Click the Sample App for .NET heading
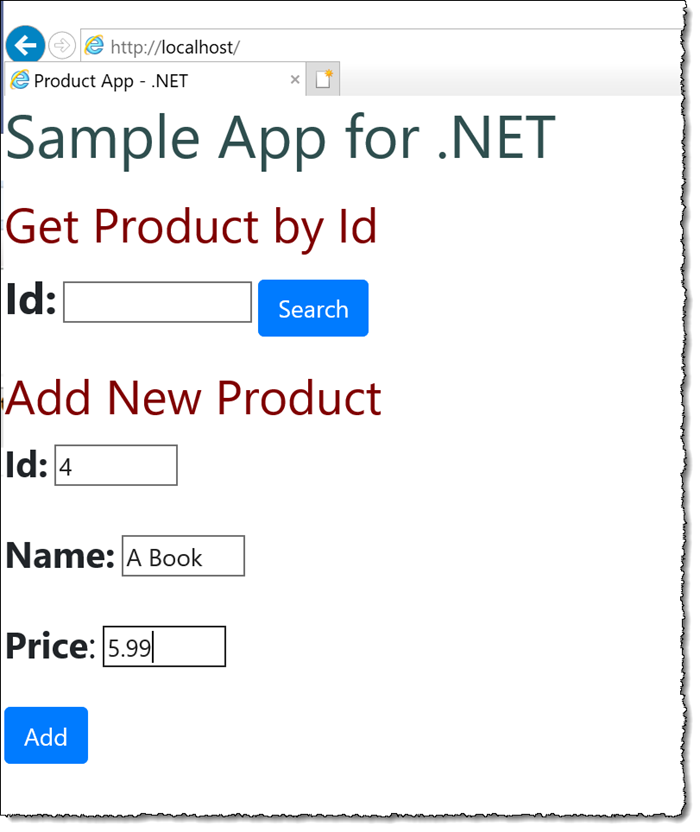Image resolution: width=700 pixels, height=832 pixels. [x=280, y=139]
